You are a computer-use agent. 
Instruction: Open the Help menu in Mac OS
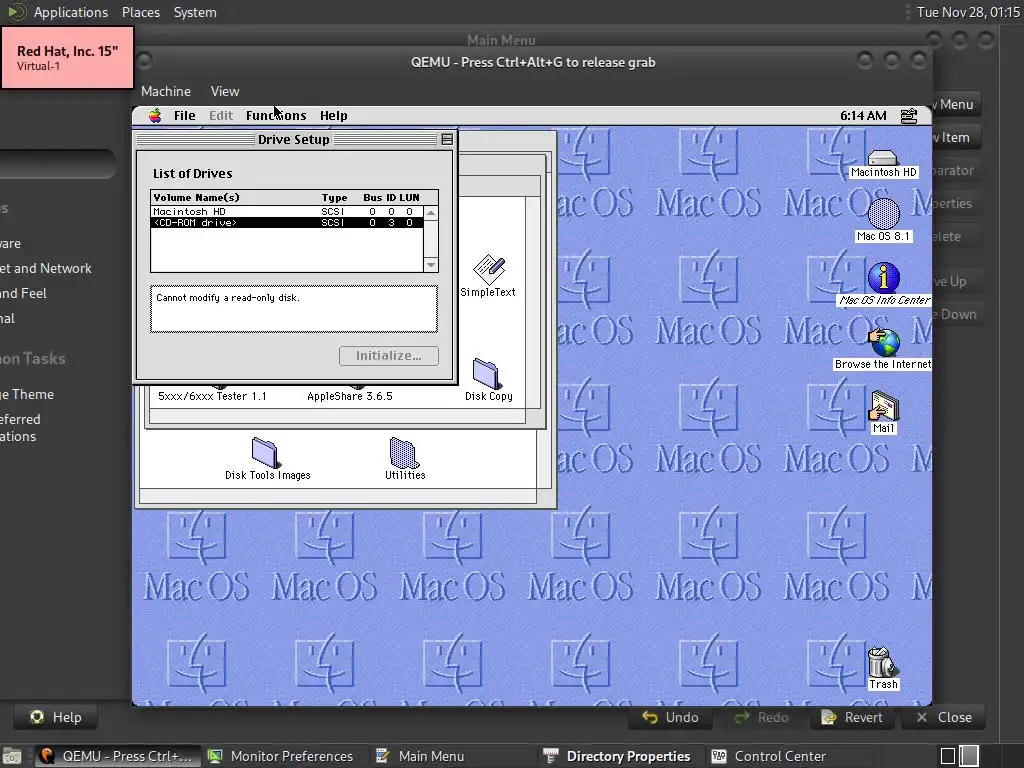click(333, 116)
